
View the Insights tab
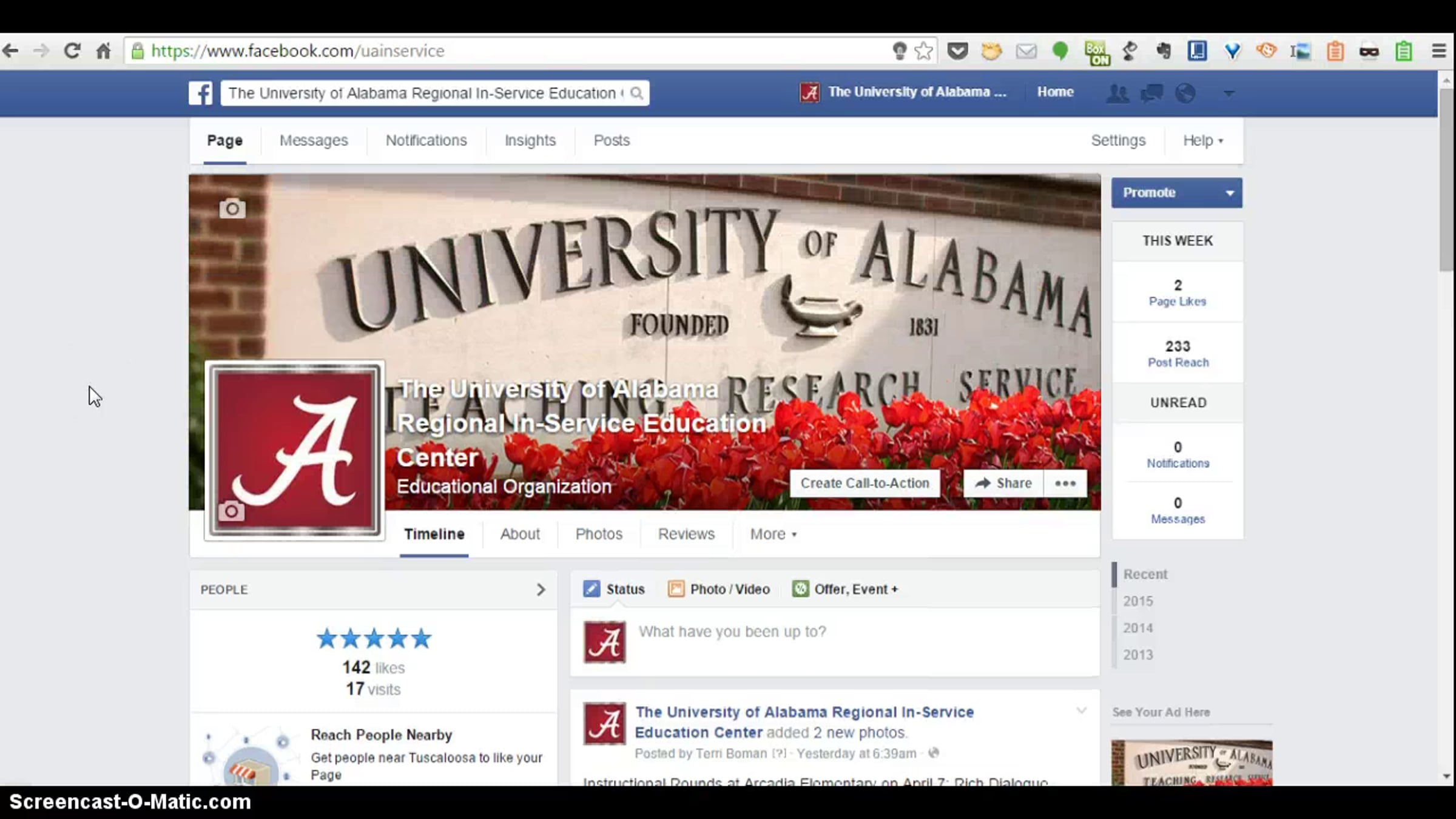tap(530, 141)
